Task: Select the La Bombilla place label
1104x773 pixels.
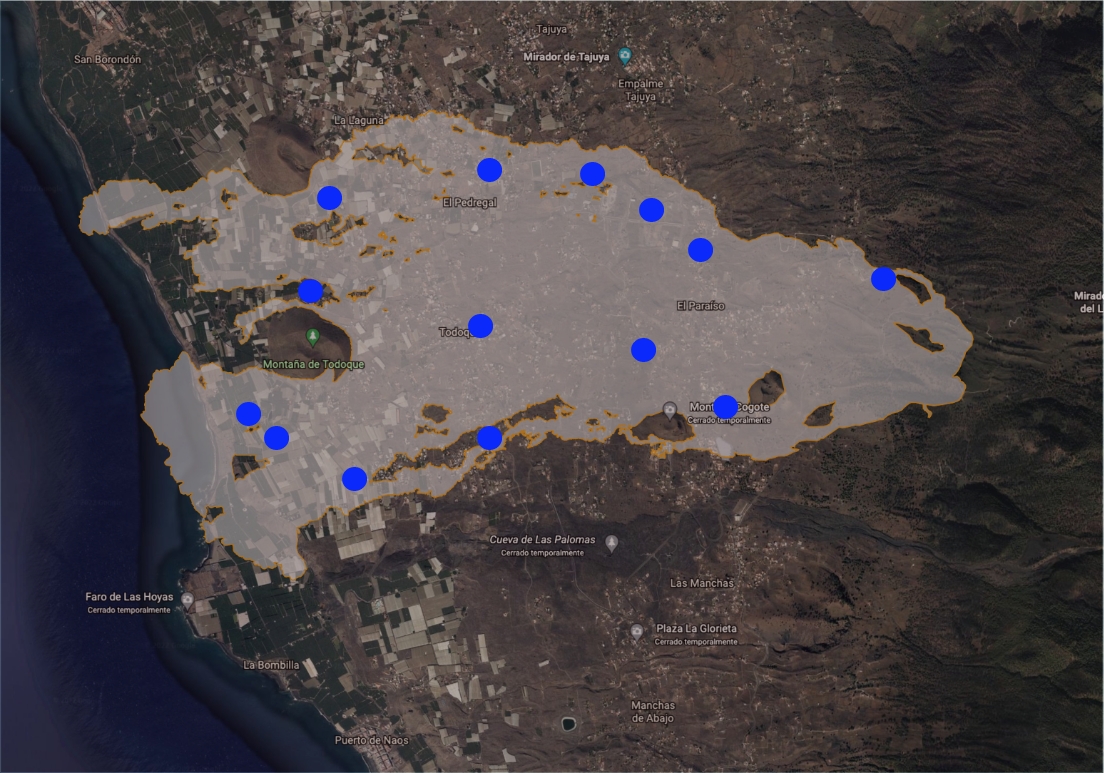Action: pyautogui.click(x=272, y=664)
